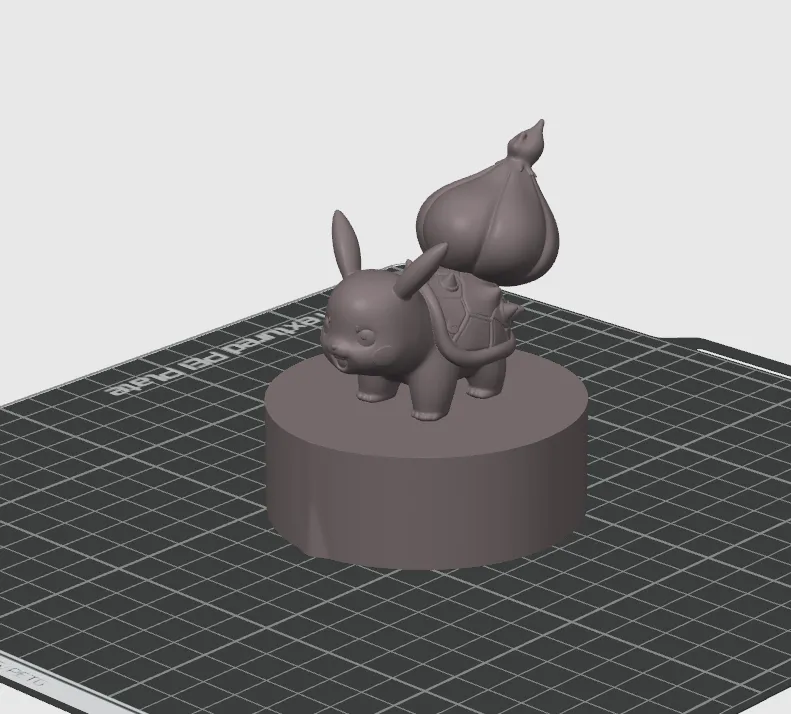Click the spiked shell on the figure's back

(x=467, y=310)
